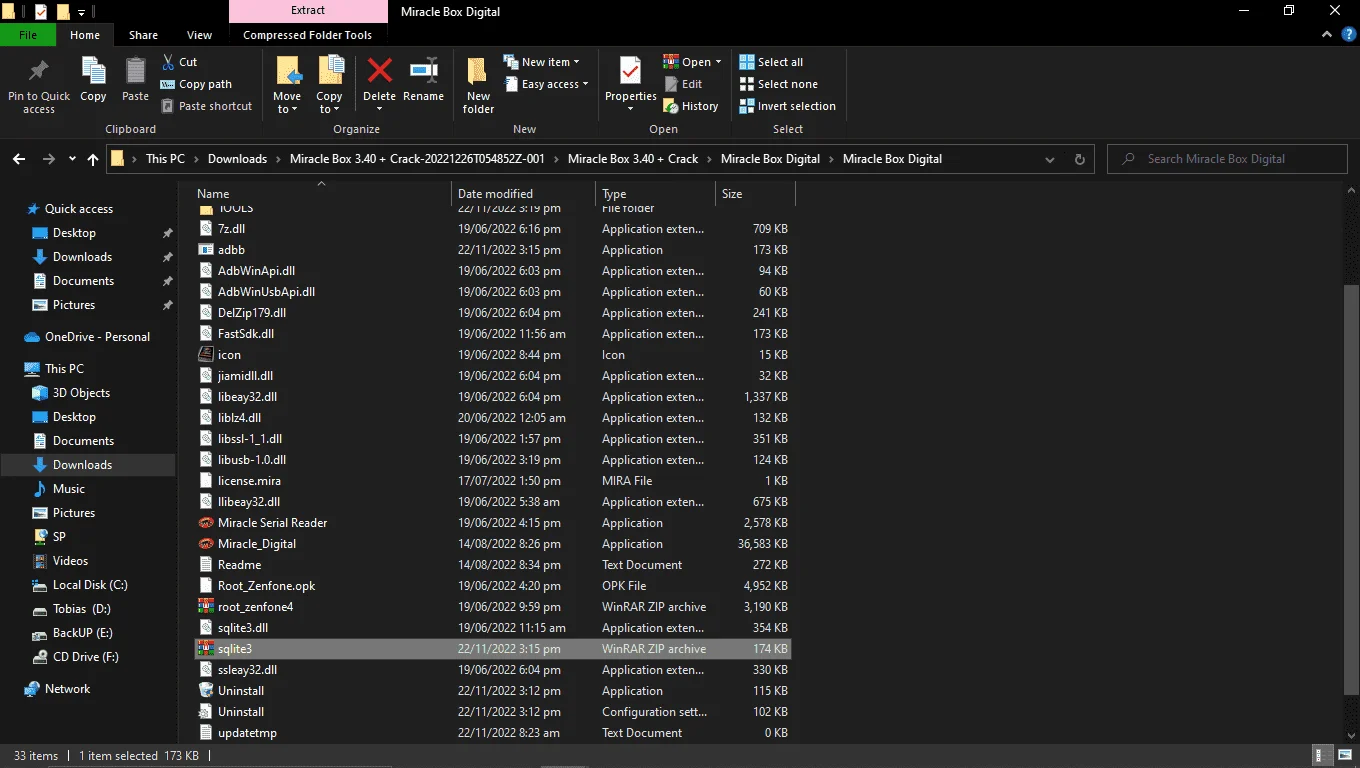
Task: Click the Search Miracle Box Digital field
Action: point(1225,159)
